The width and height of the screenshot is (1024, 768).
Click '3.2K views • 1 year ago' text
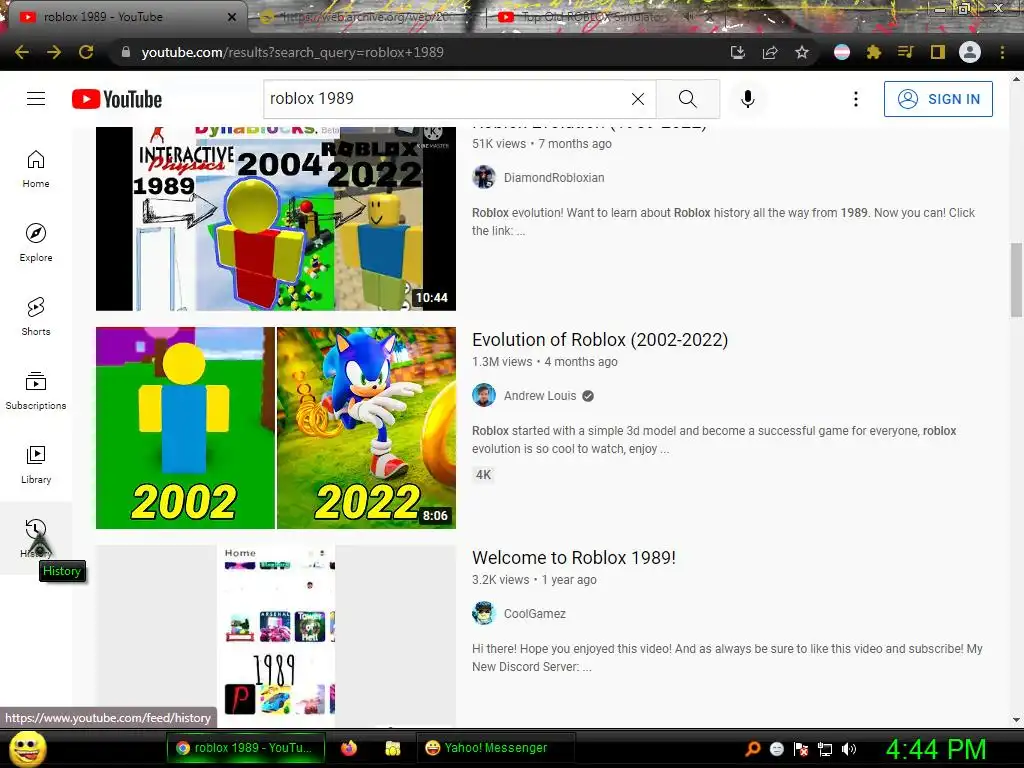pyautogui.click(x=534, y=580)
